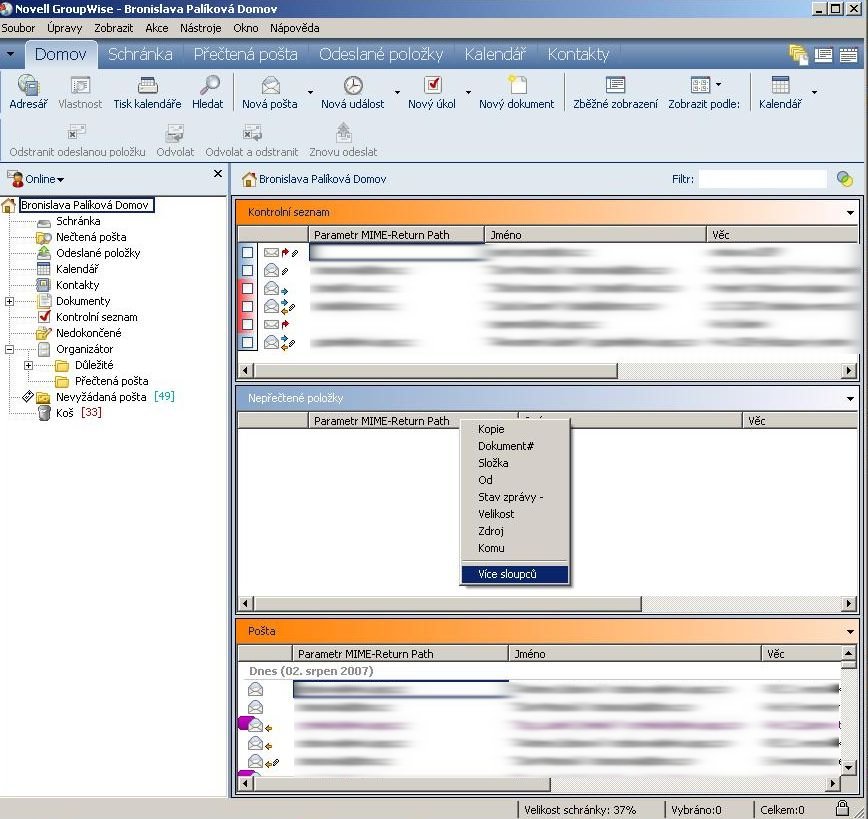Create Nový dokument via document icon

point(516,85)
